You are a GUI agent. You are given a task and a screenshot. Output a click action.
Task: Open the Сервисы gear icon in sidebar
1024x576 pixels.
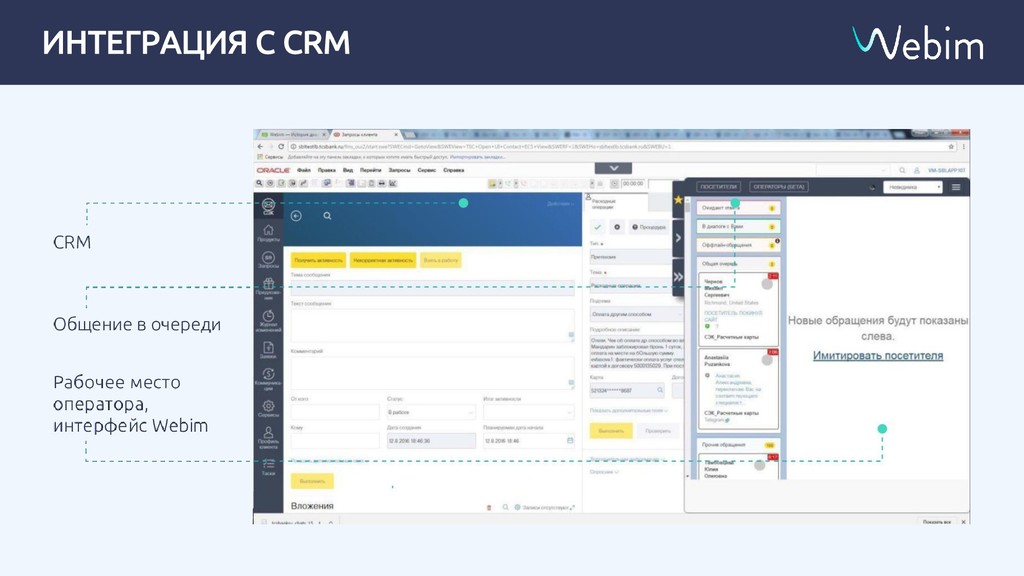click(268, 409)
